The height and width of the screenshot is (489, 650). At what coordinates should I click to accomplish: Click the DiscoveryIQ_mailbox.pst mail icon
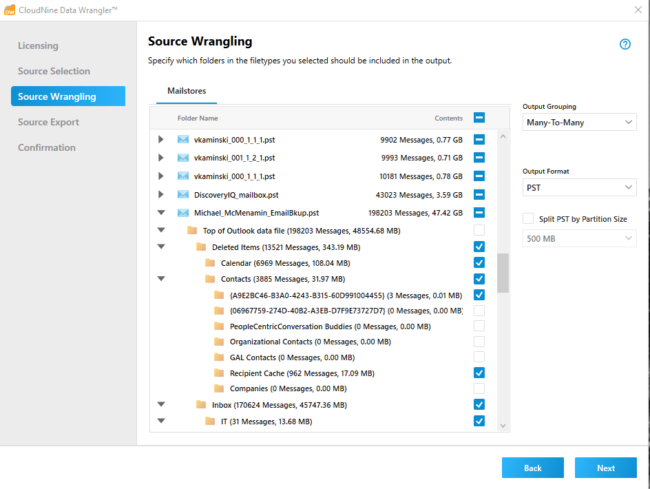[183, 194]
